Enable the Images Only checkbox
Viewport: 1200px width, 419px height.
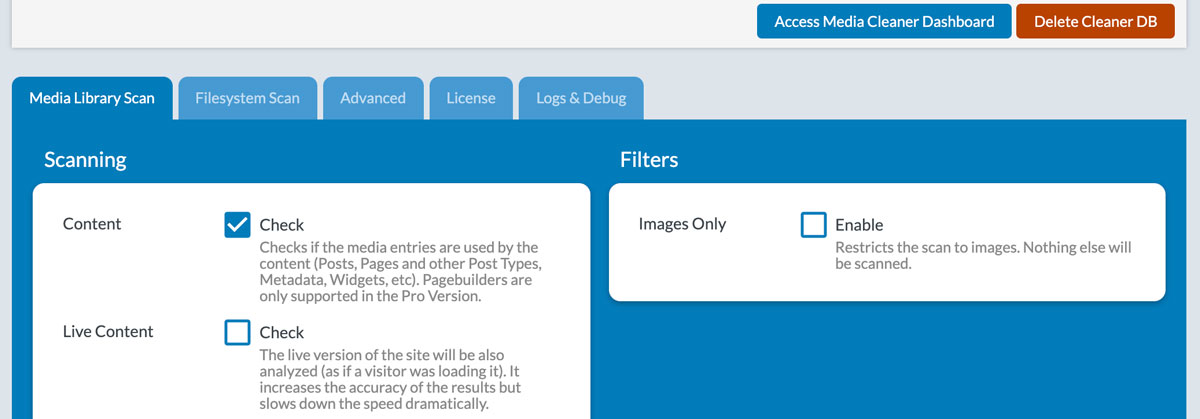(x=814, y=225)
